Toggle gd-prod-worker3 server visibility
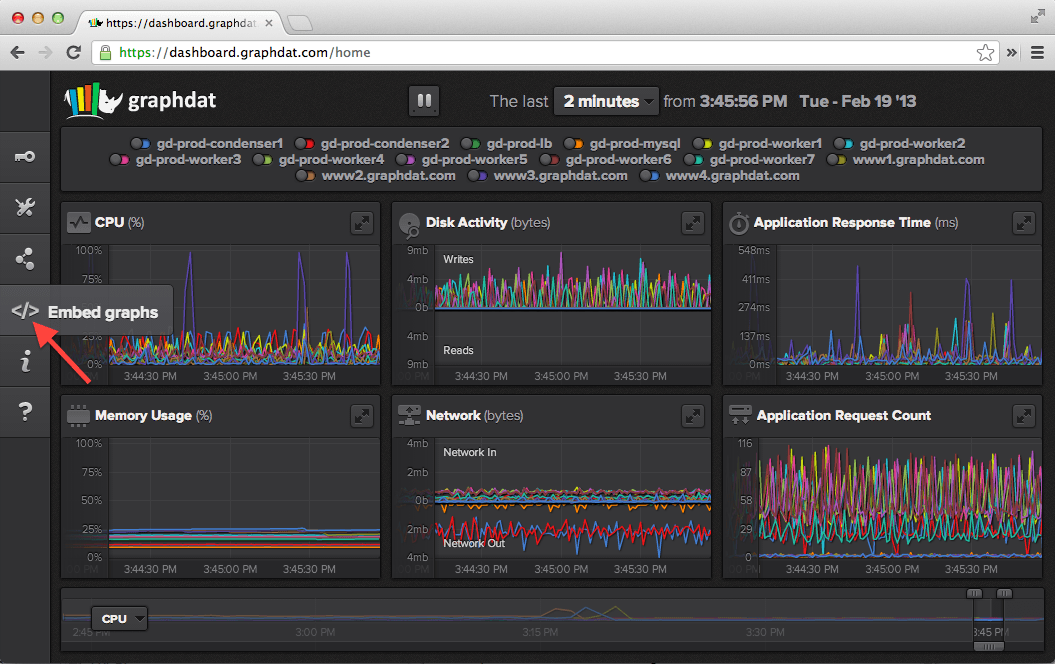 click(120, 159)
